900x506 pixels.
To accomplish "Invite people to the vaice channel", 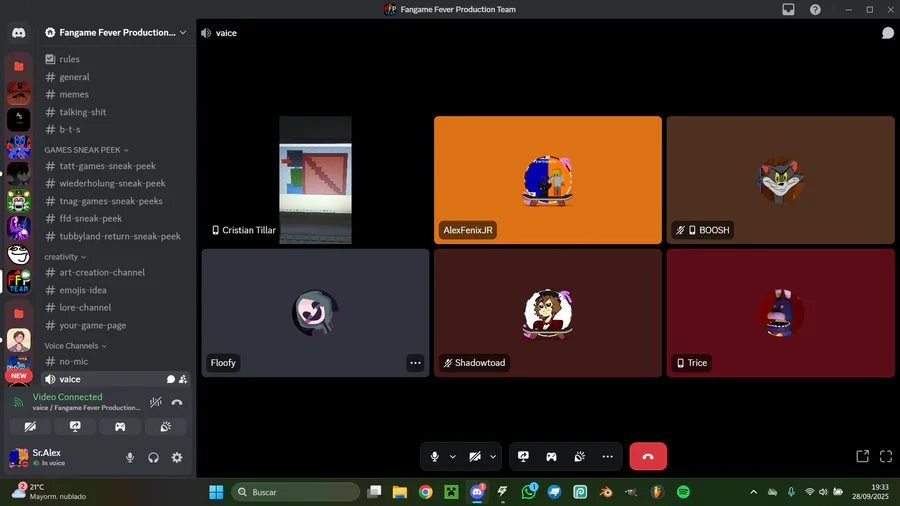I will click(x=183, y=379).
